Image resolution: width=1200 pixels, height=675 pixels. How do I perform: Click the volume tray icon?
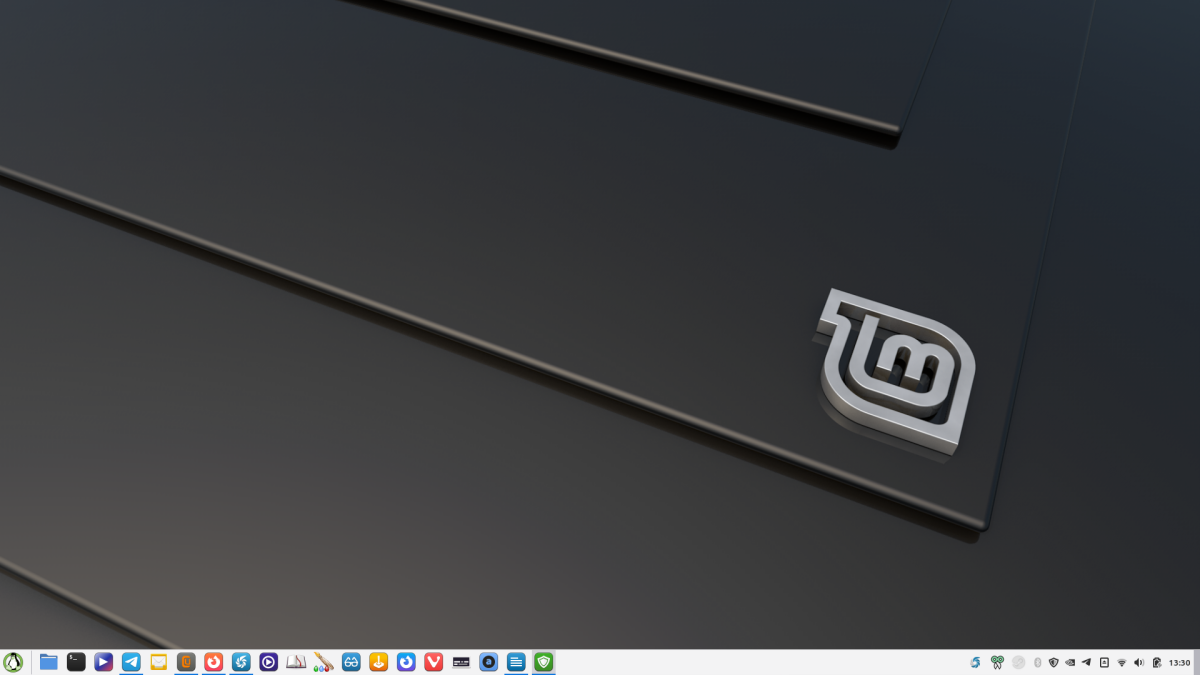pyautogui.click(x=1140, y=661)
